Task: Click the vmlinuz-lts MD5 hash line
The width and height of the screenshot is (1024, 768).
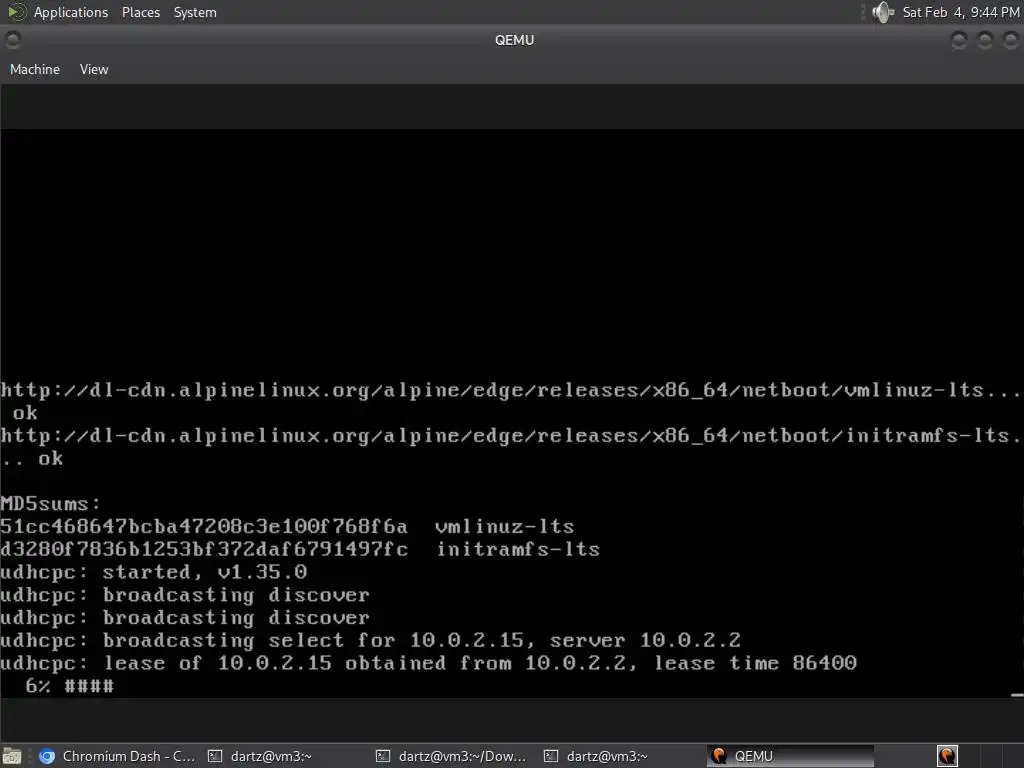Action: click(287, 526)
